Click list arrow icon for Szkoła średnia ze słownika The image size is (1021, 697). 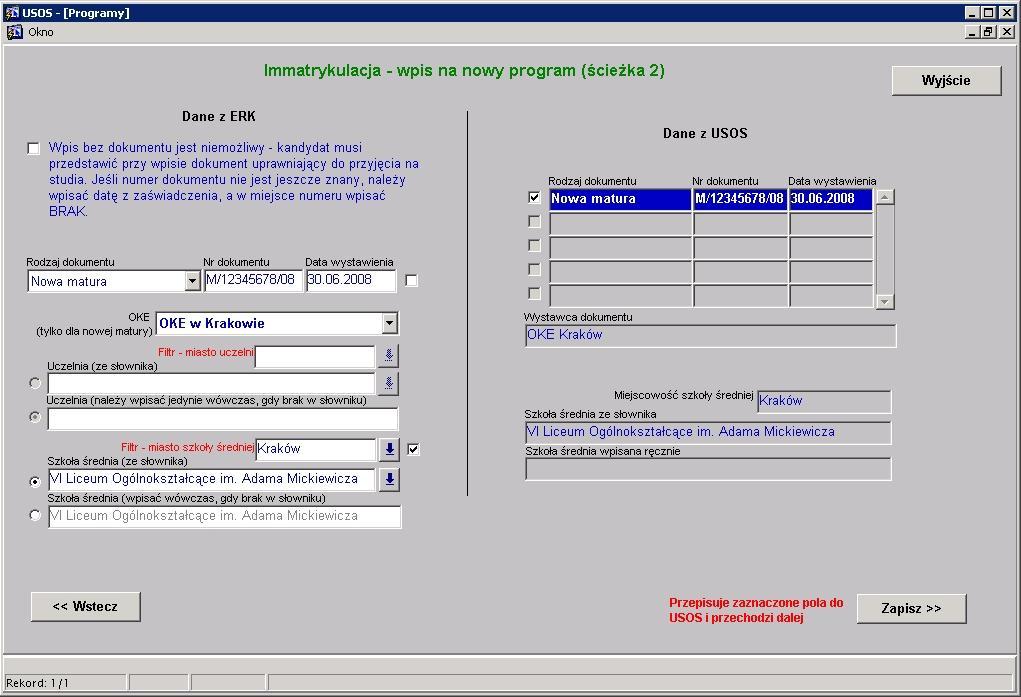pos(389,480)
